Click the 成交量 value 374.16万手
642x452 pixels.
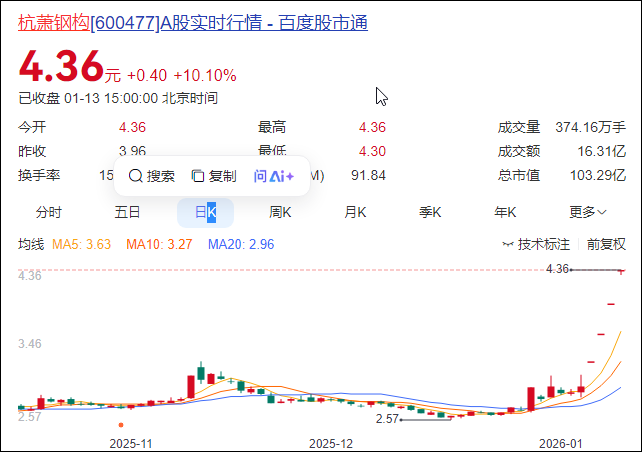click(x=590, y=127)
